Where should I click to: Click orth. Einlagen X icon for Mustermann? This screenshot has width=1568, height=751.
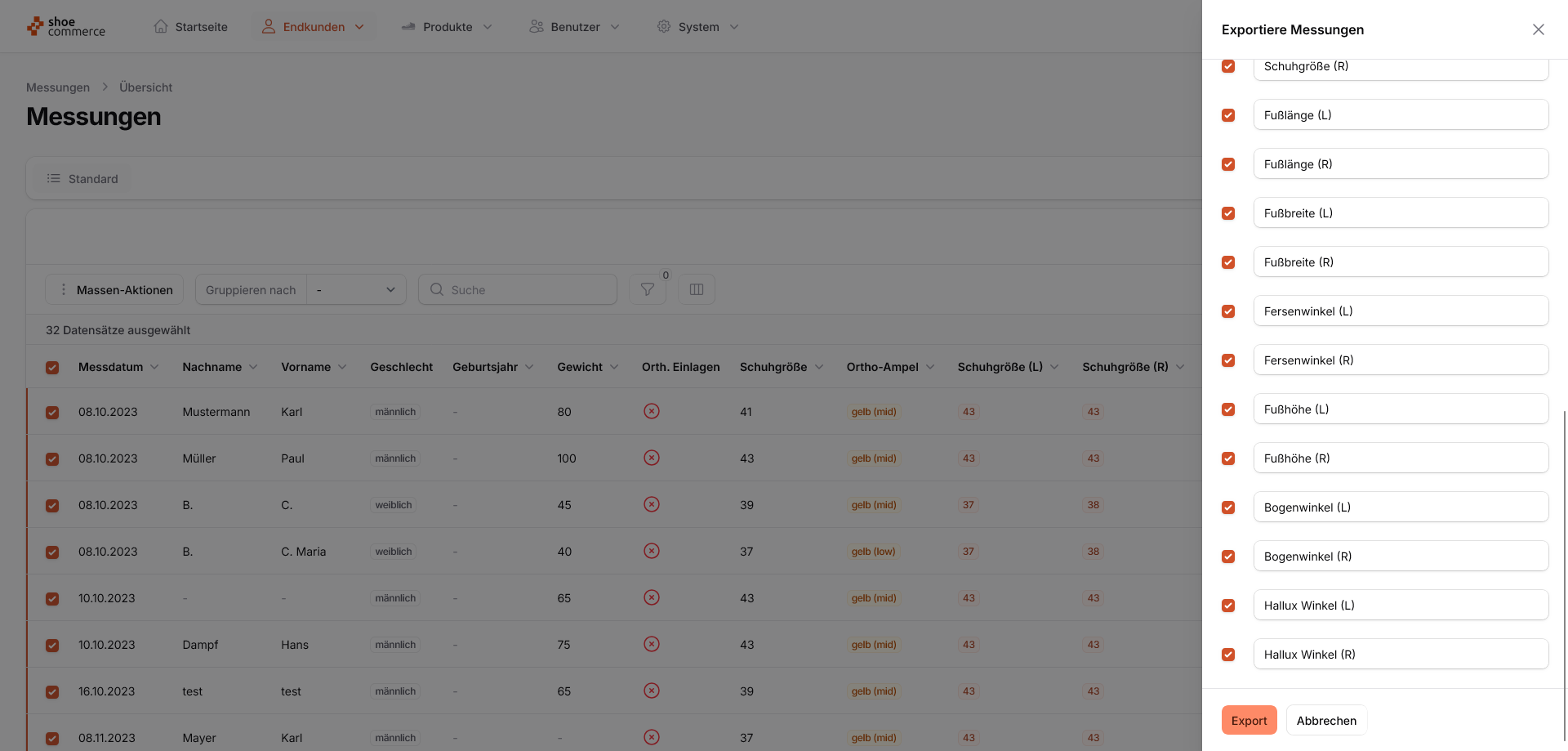651,411
